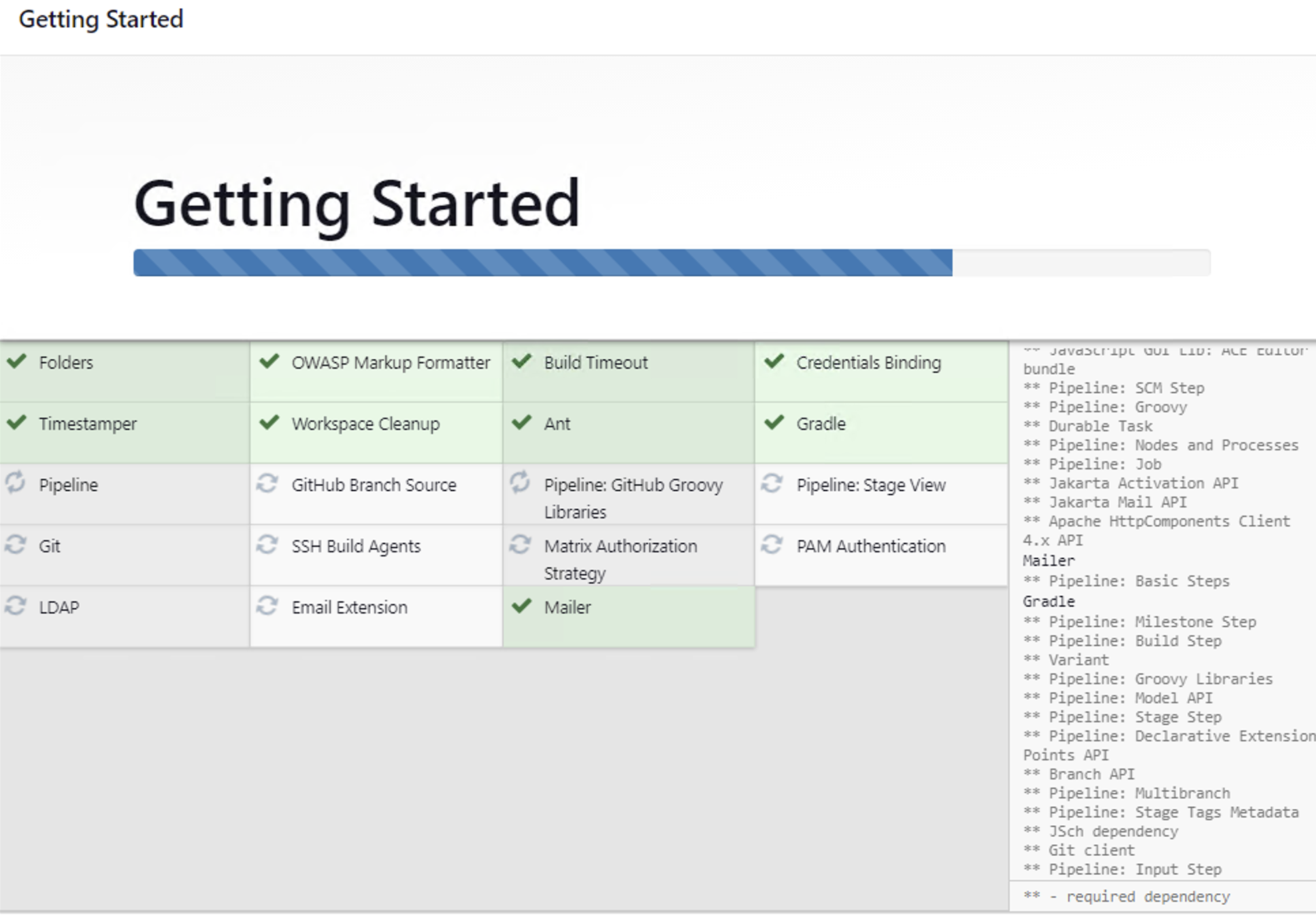The width and height of the screenshot is (1316, 917).
Task: Click the Getting Started page heading
Action: pyautogui.click(x=357, y=203)
